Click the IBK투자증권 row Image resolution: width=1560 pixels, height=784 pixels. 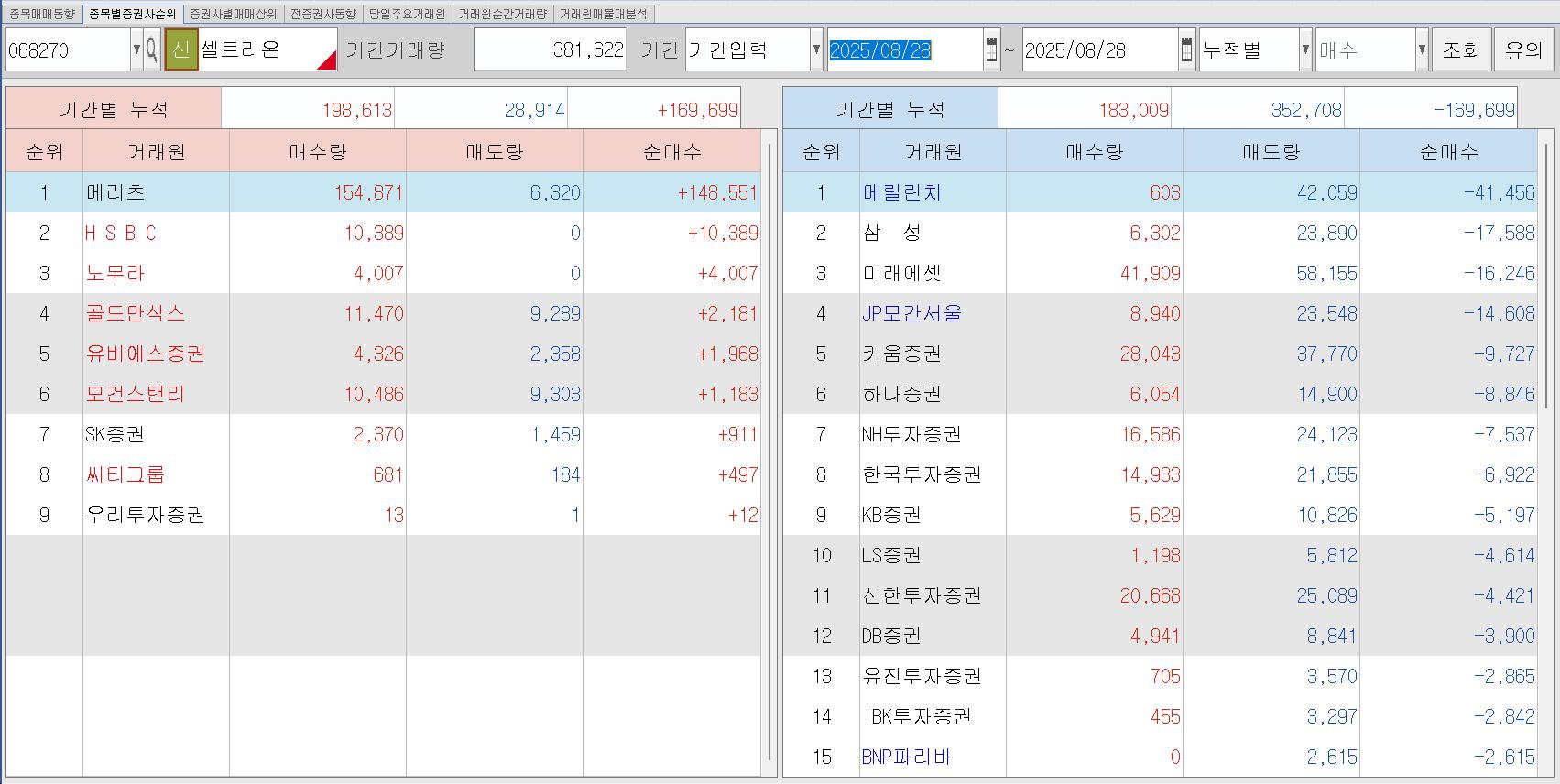[1160, 716]
